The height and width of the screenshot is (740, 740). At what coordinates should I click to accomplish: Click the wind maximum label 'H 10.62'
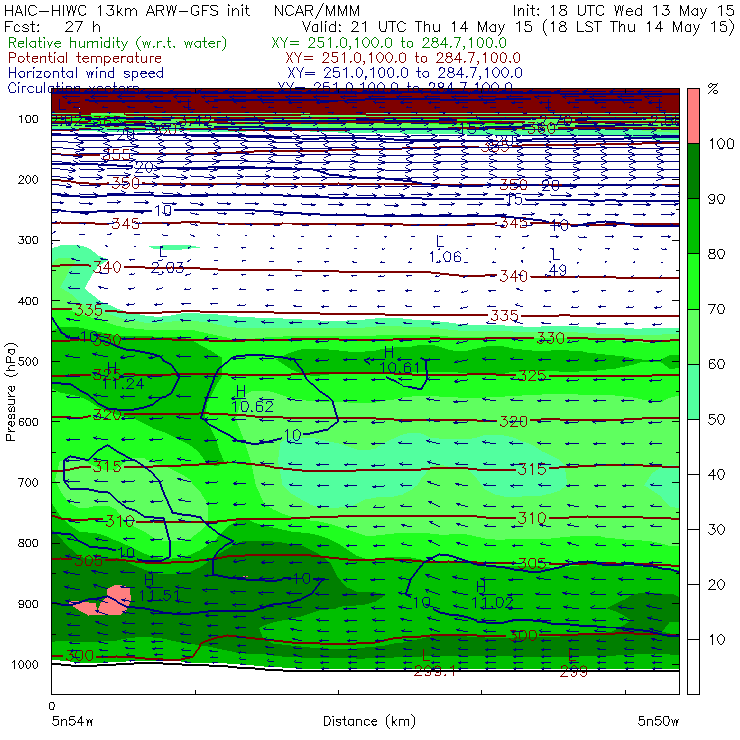coord(252,399)
